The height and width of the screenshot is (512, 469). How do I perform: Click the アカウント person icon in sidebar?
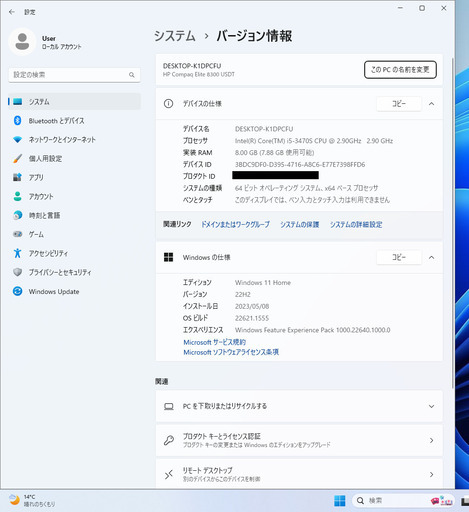tap(17, 196)
